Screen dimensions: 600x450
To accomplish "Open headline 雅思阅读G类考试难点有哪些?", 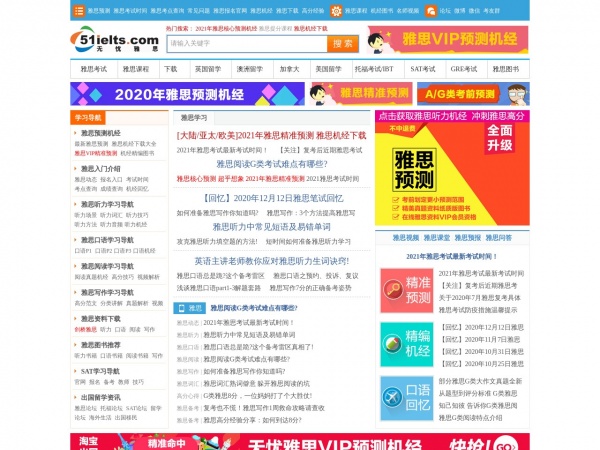I will coord(272,164).
